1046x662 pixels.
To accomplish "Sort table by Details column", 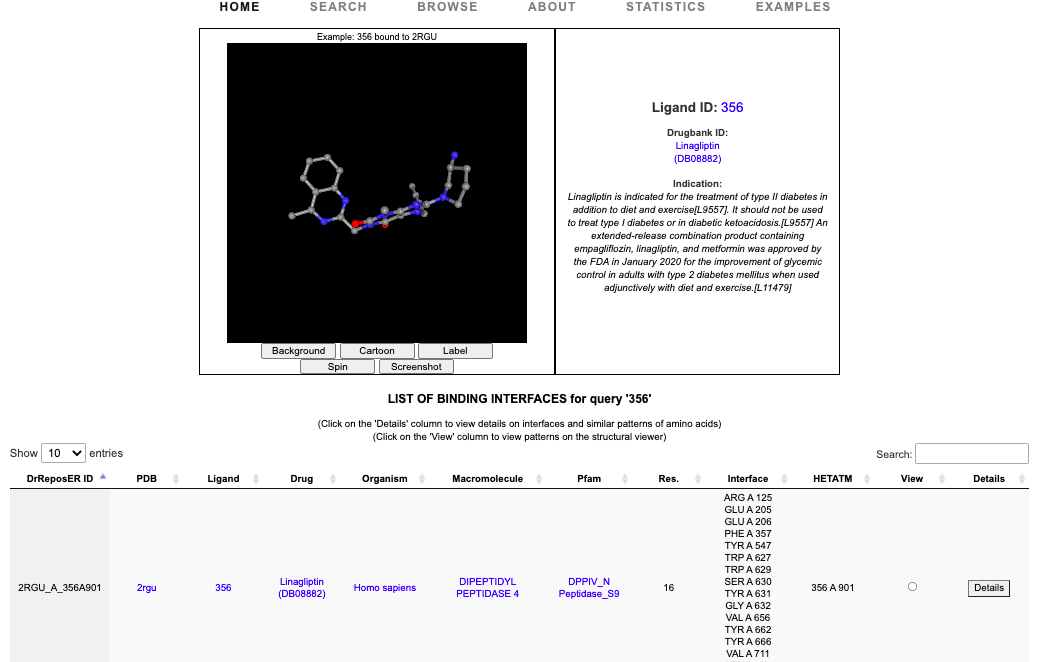I will (989, 478).
